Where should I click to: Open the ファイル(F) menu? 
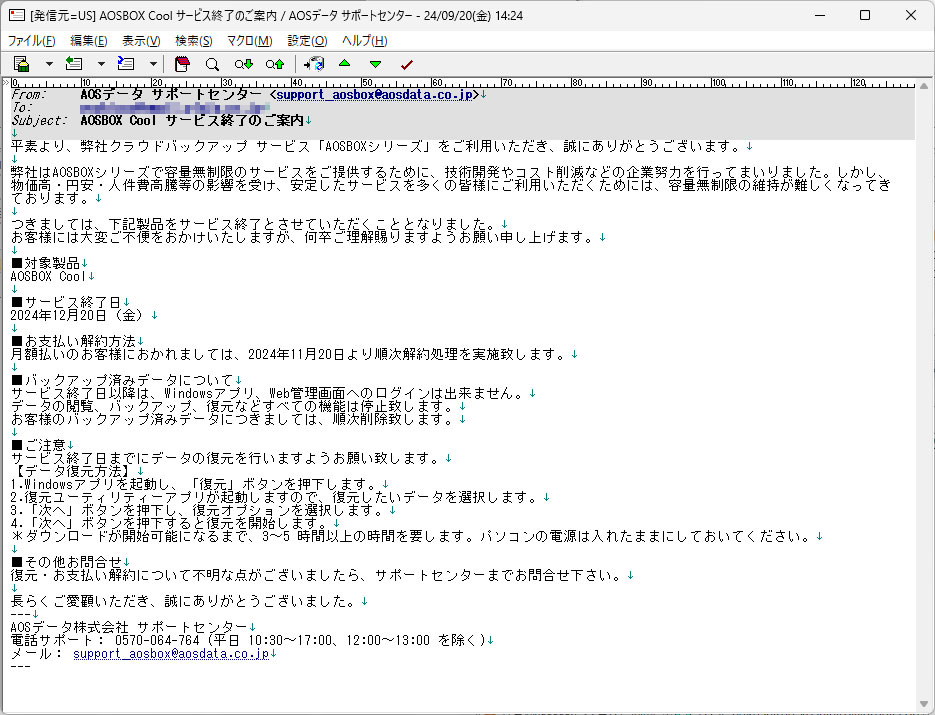coord(31,41)
